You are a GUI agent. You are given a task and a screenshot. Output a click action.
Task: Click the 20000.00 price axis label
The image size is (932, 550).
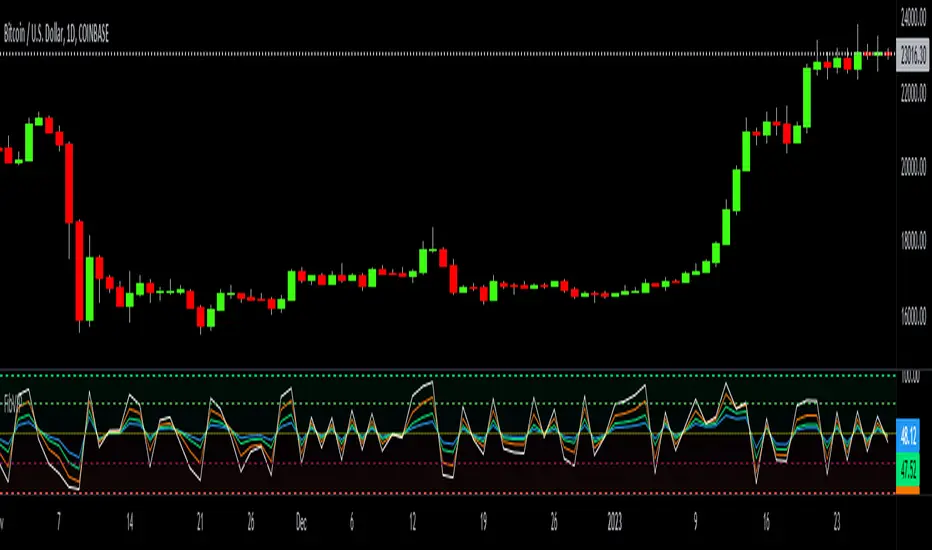pos(914,166)
